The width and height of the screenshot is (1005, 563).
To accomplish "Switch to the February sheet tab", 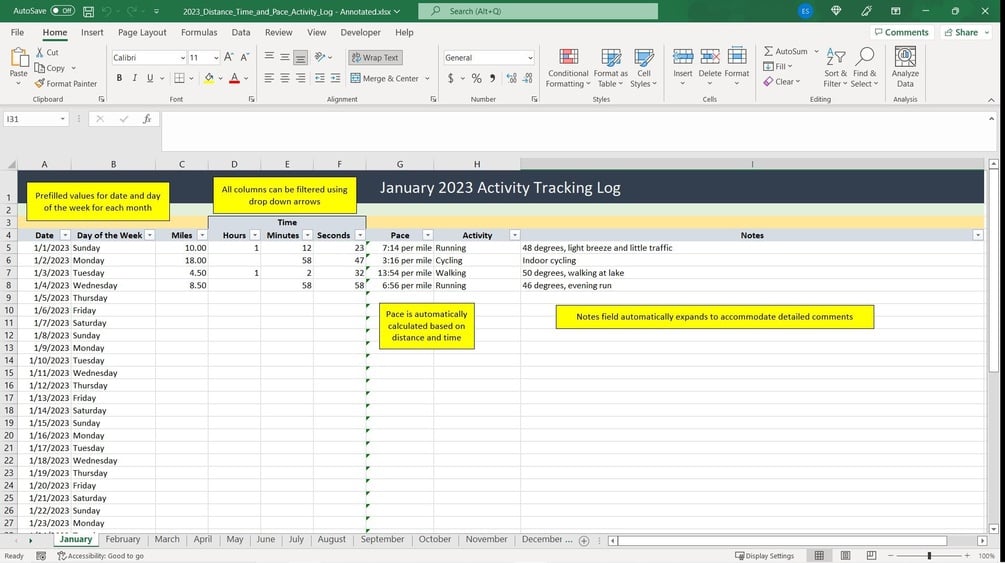I will click(x=122, y=539).
